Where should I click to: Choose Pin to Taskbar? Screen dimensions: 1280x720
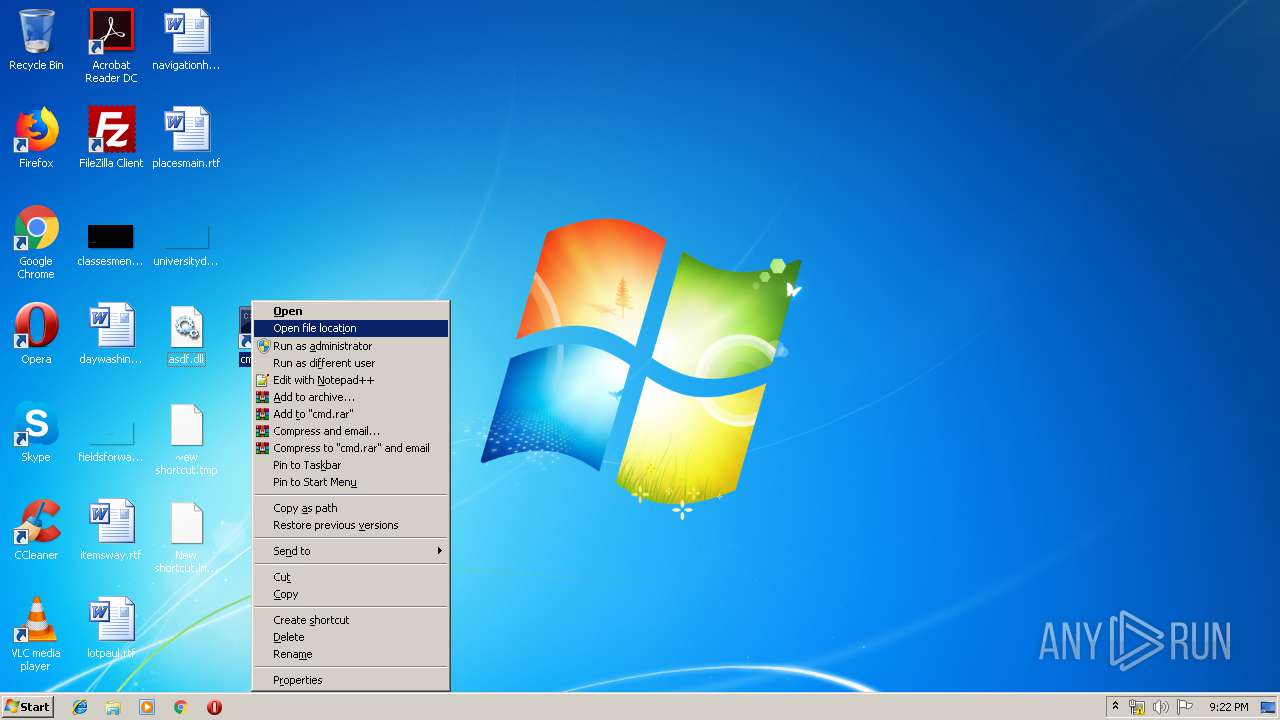click(x=350, y=465)
